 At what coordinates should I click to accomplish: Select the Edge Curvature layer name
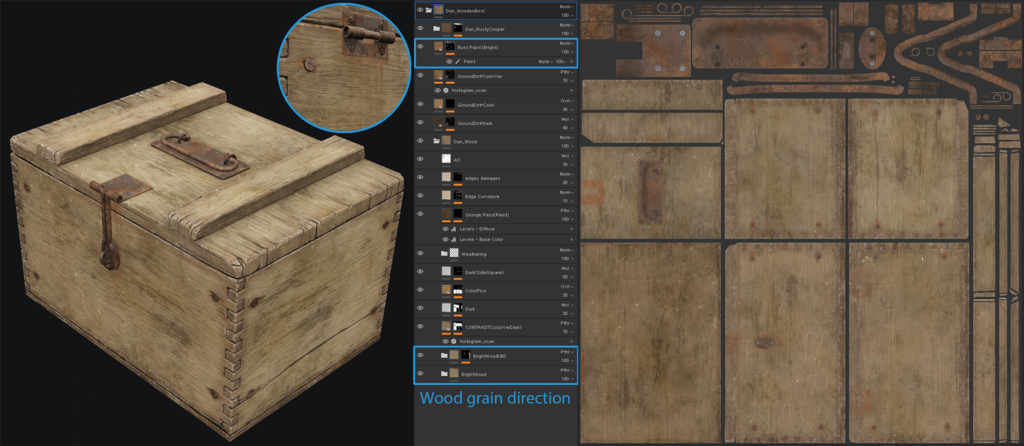(480, 197)
